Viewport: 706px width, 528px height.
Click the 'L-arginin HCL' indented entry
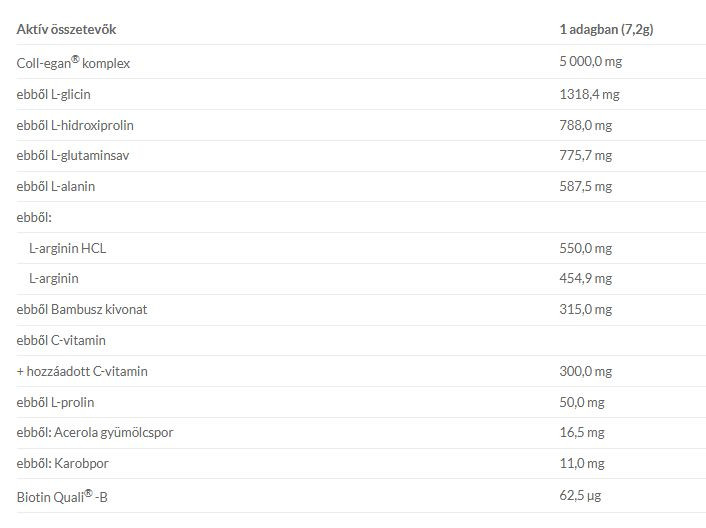pos(68,248)
